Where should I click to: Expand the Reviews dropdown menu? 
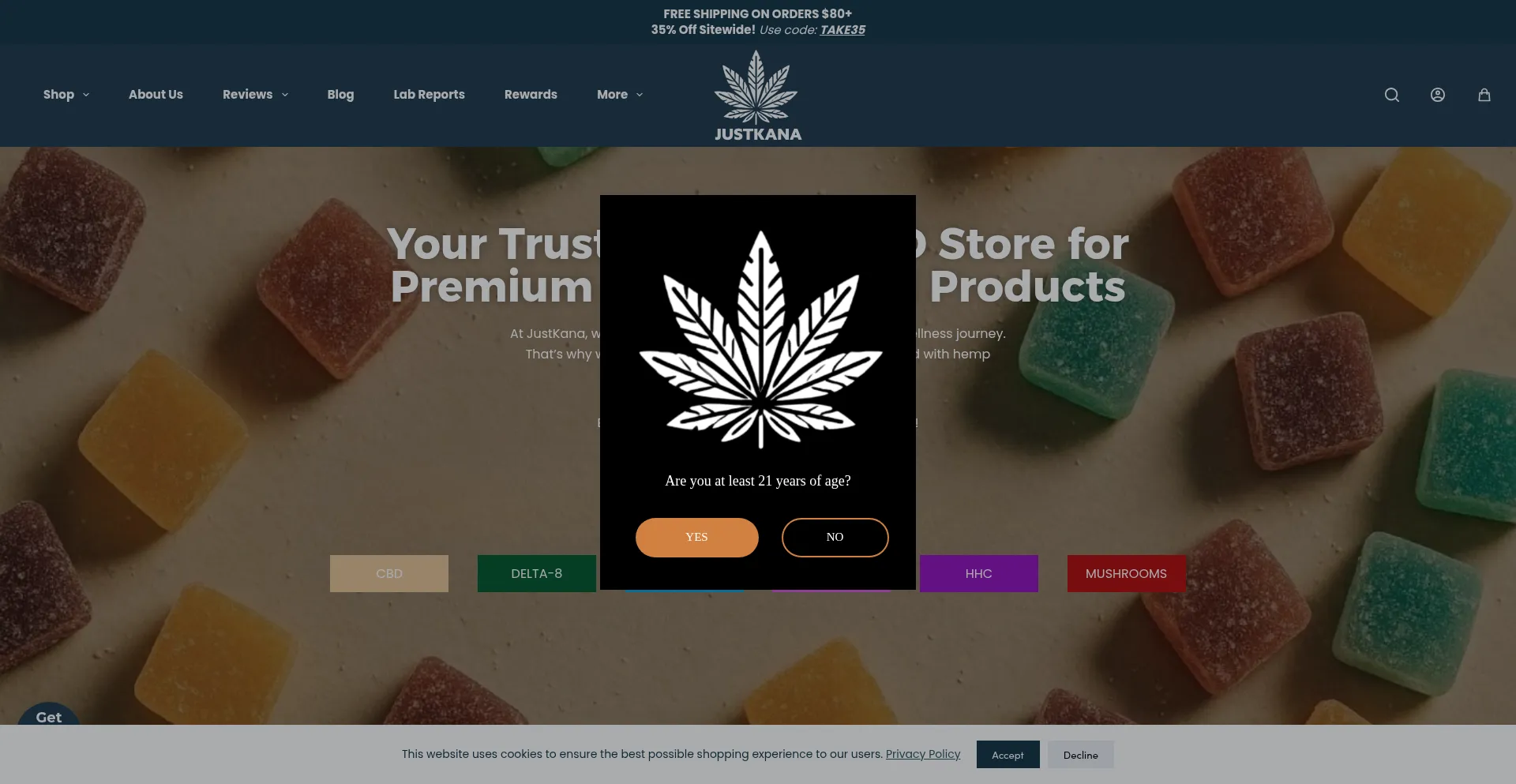tap(255, 95)
